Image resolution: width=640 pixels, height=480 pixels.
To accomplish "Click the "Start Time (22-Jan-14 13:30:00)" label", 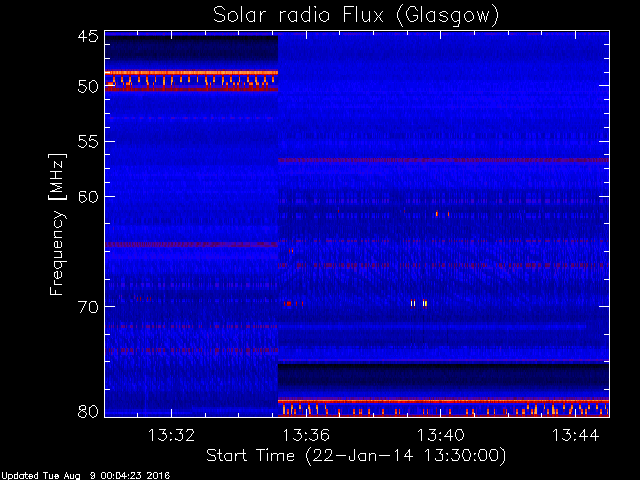I will coord(356,456).
